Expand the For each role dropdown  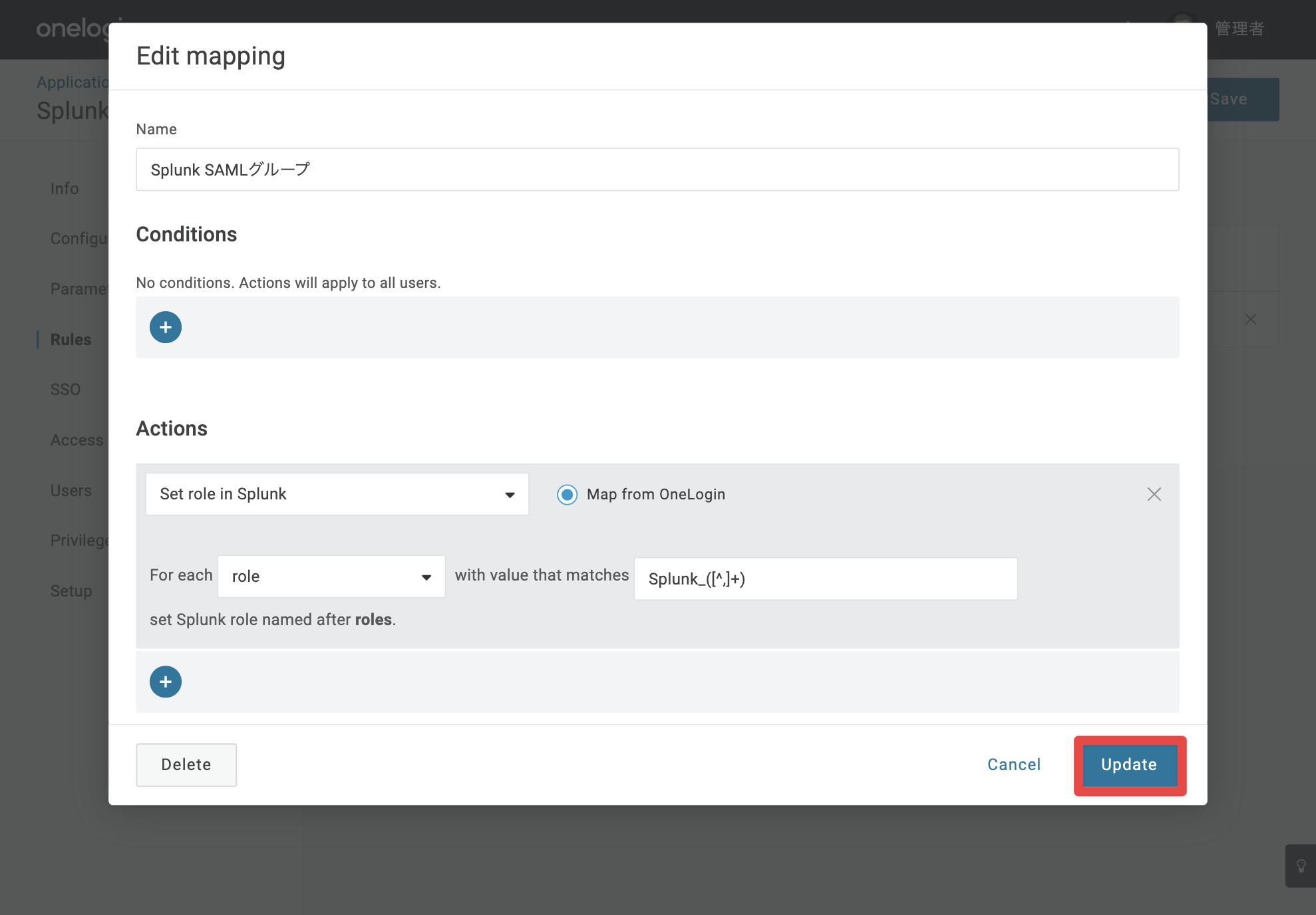click(331, 577)
